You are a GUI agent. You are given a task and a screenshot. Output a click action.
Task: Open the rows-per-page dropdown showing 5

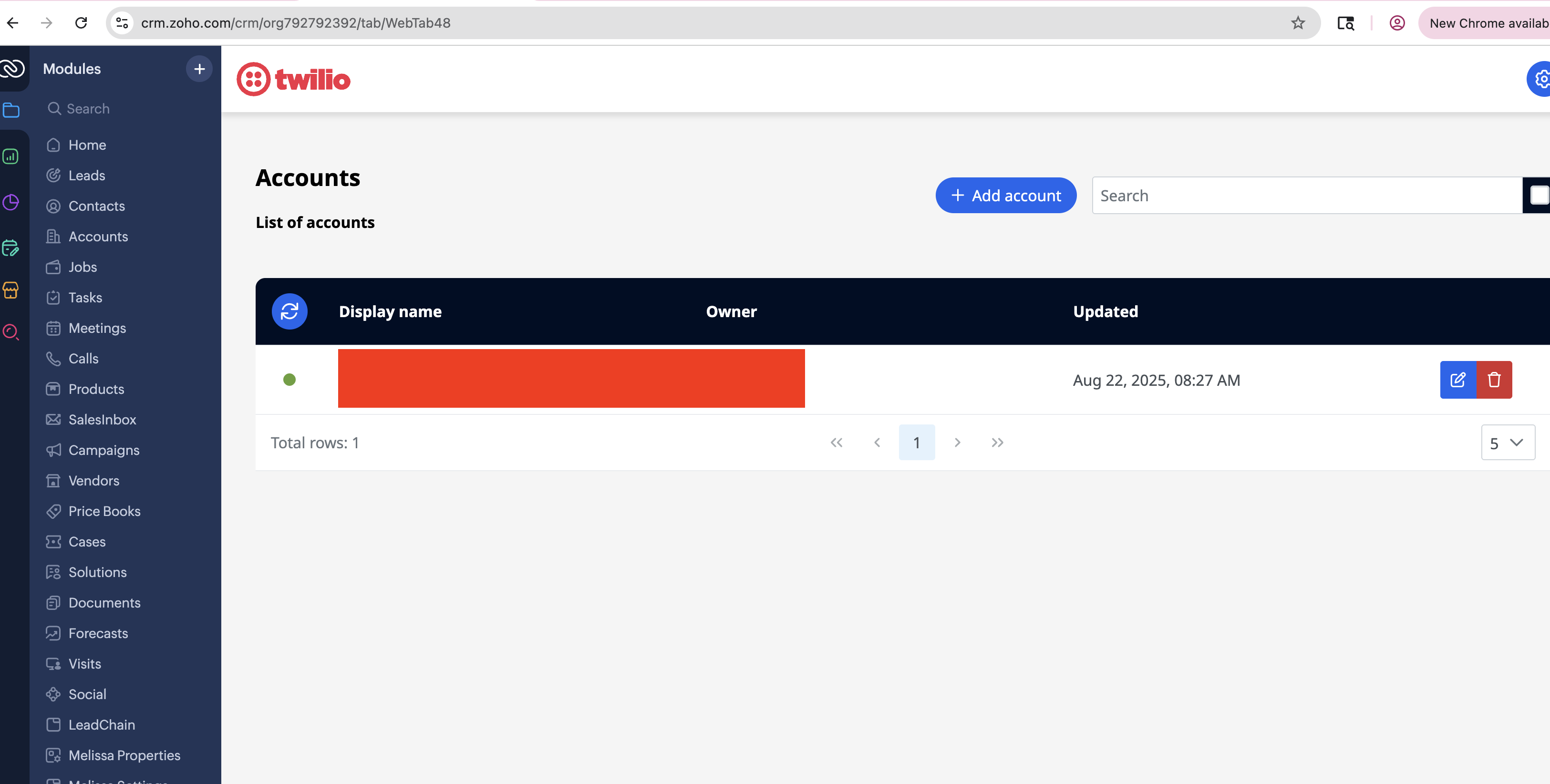(1507, 443)
